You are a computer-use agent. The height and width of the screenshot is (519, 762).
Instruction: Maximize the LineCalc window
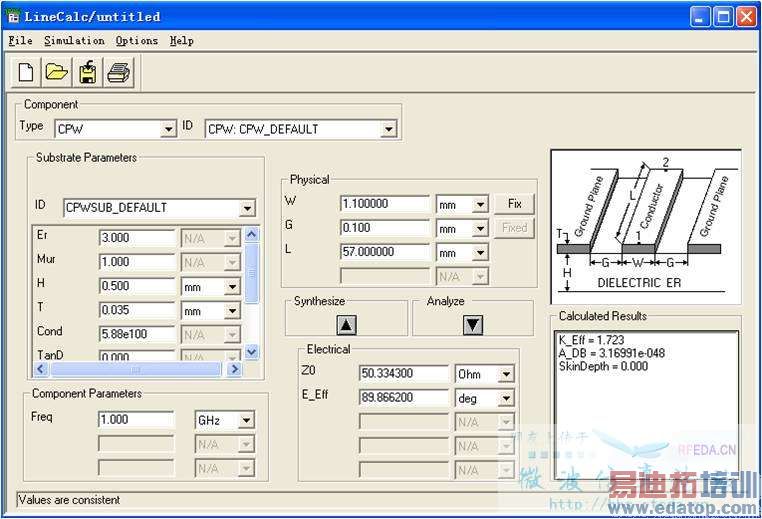pos(723,17)
